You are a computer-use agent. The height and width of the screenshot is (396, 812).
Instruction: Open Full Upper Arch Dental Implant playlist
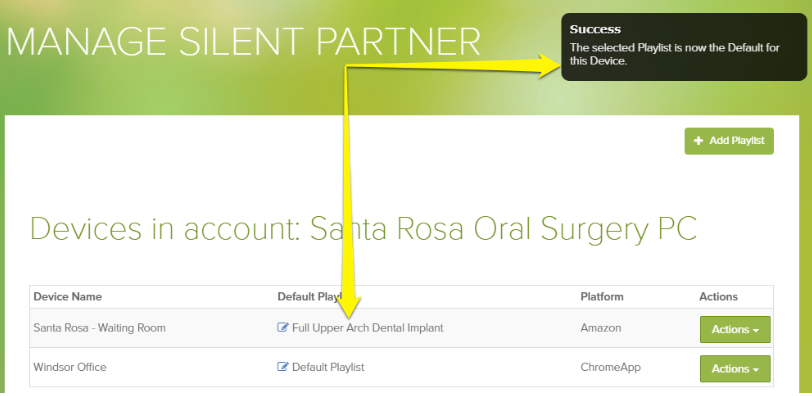(368, 328)
